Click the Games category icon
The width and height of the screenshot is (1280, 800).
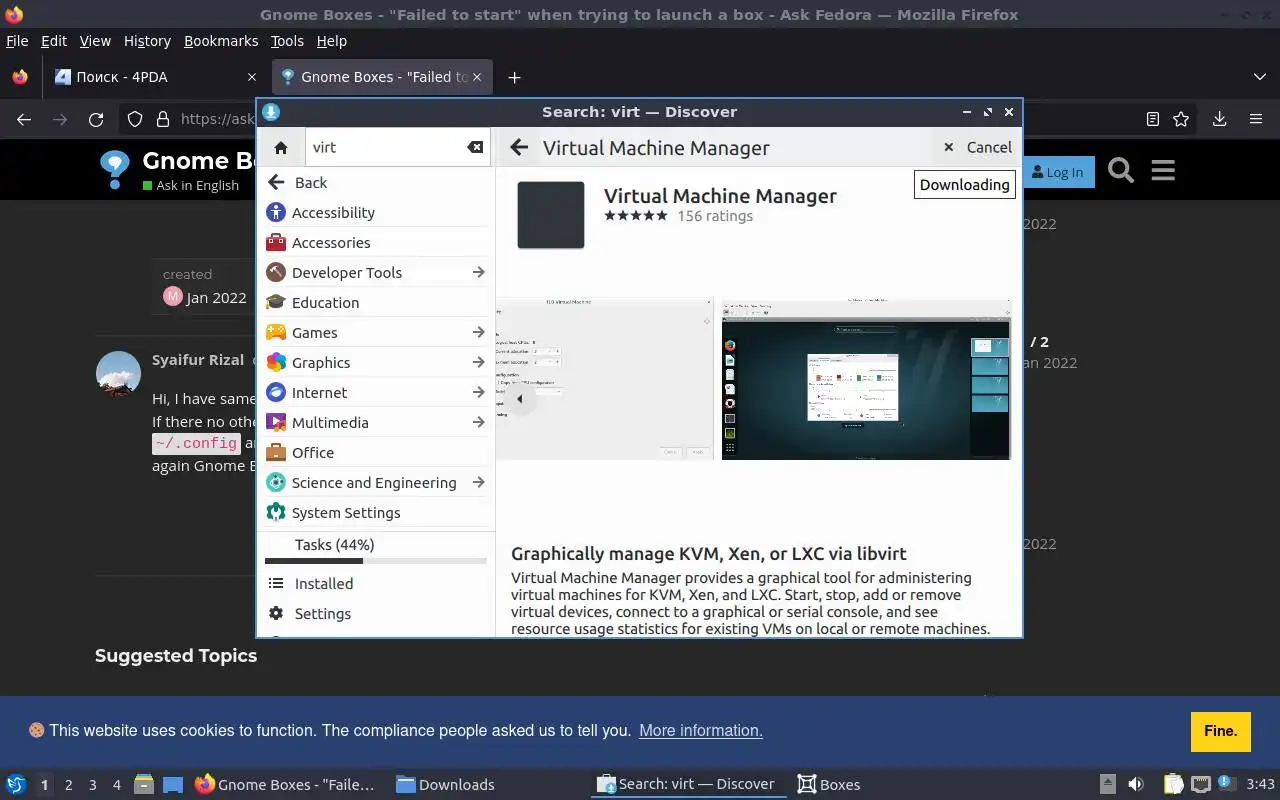tap(276, 332)
